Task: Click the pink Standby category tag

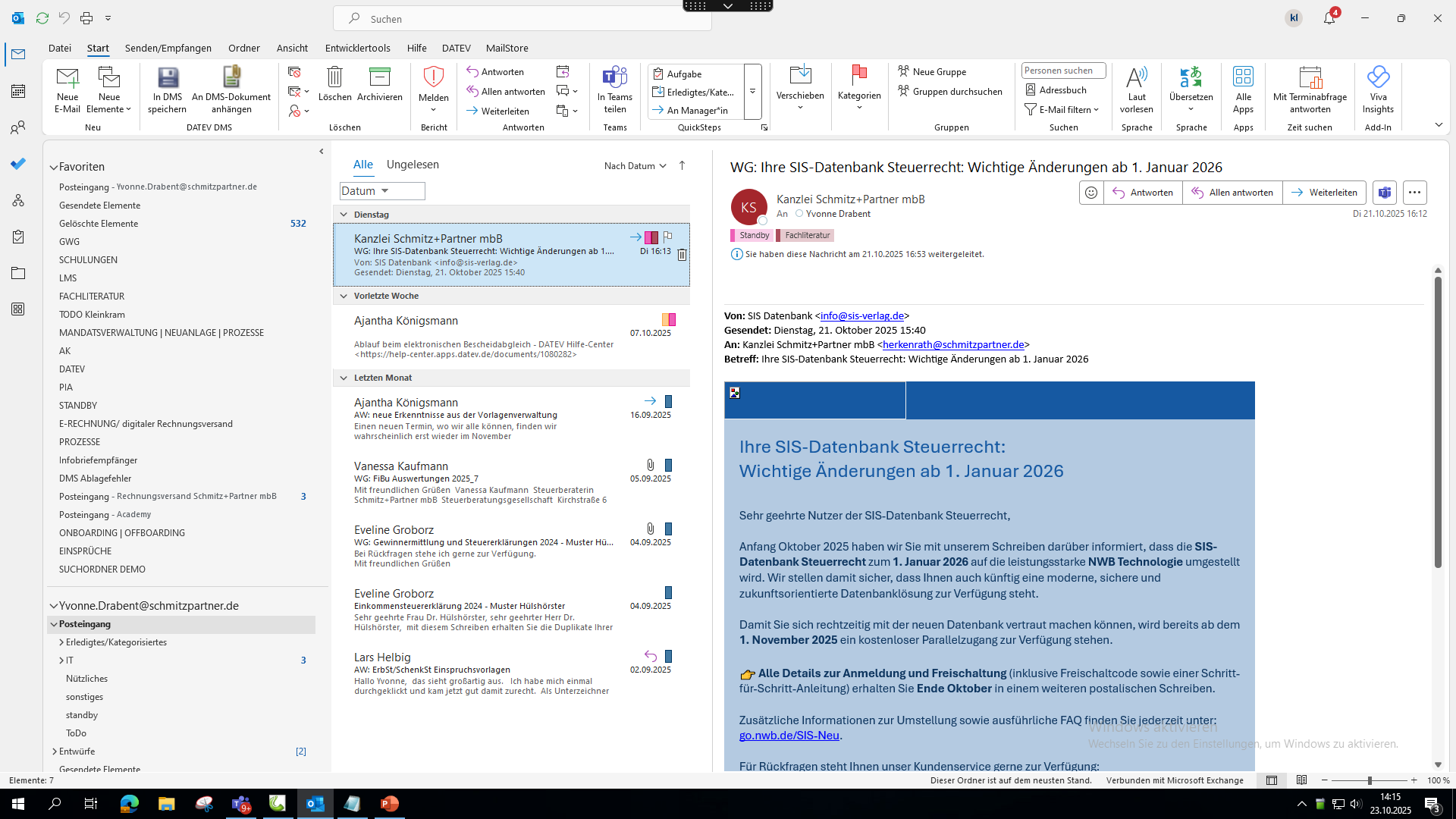Action: pos(752,235)
